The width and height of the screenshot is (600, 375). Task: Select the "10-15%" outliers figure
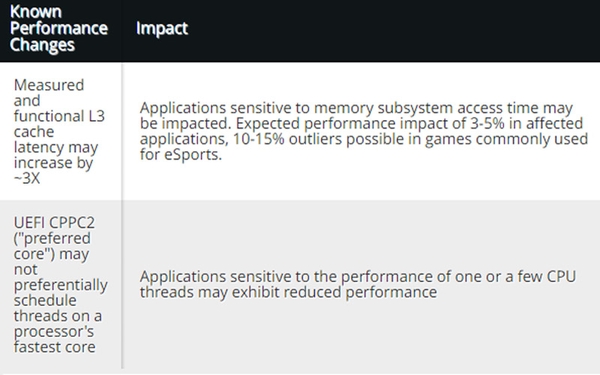(x=259, y=139)
